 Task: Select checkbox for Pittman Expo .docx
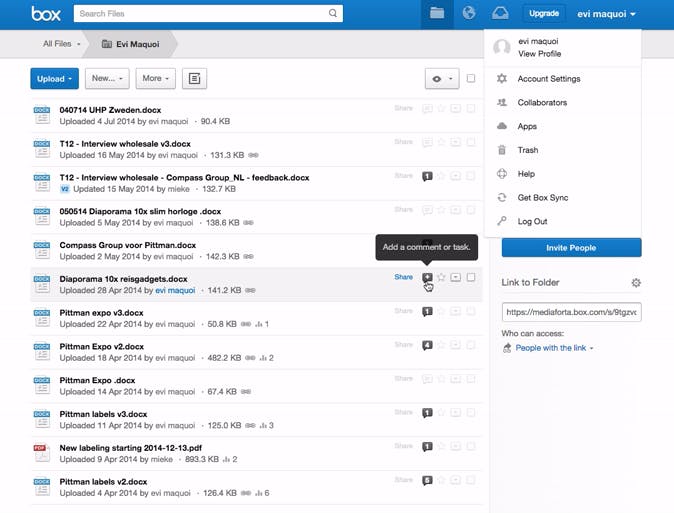click(471, 379)
